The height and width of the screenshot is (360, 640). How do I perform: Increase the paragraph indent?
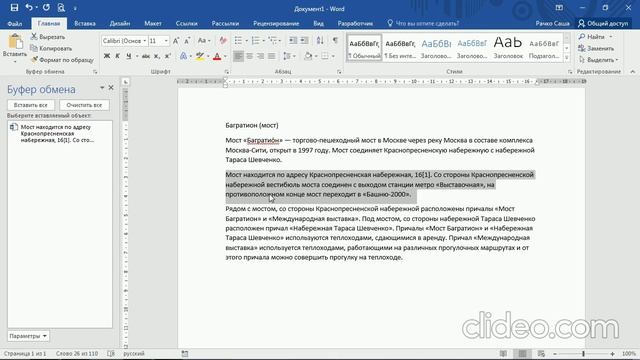304,40
